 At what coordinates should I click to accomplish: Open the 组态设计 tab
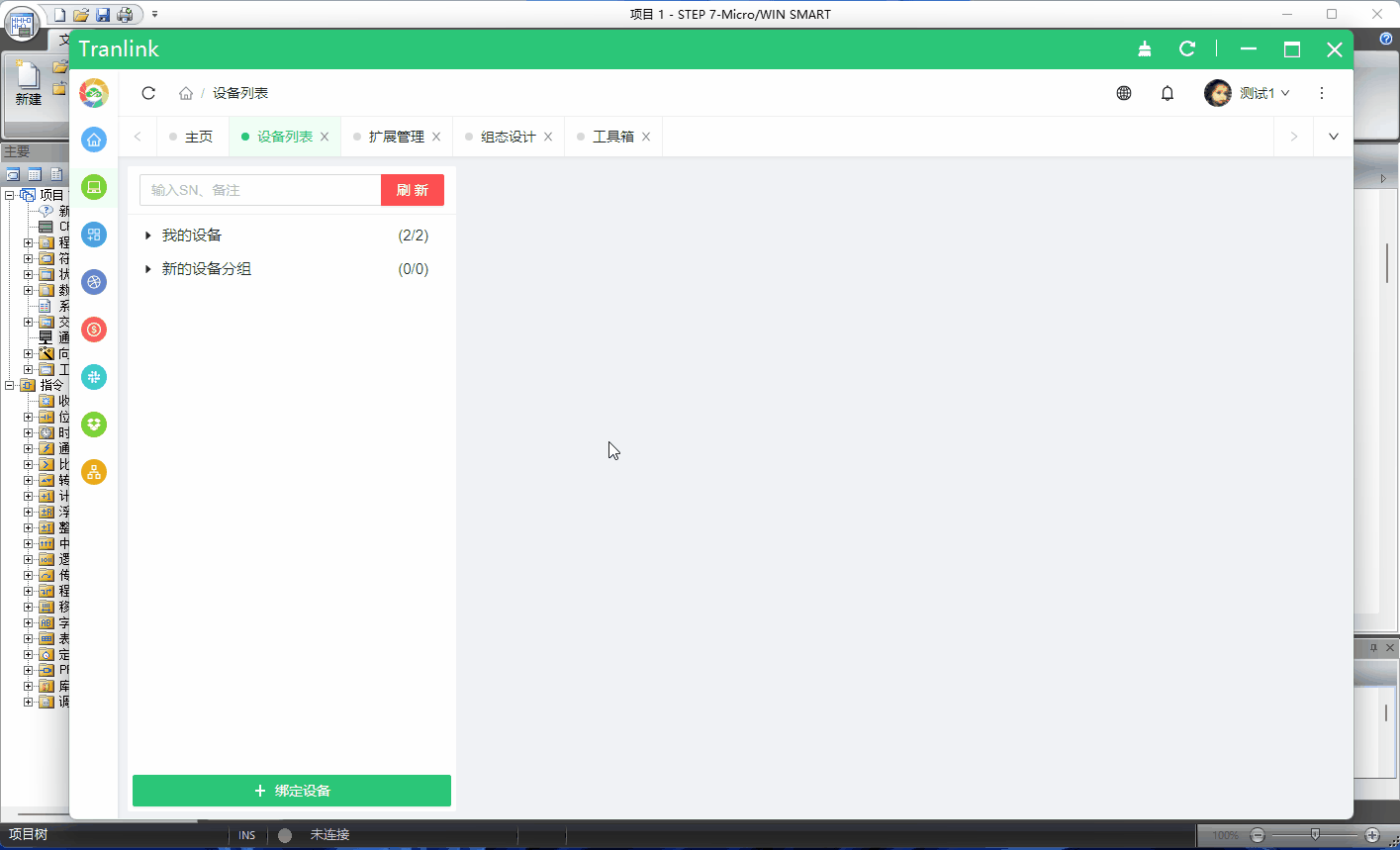pyautogui.click(x=509, y=137)
